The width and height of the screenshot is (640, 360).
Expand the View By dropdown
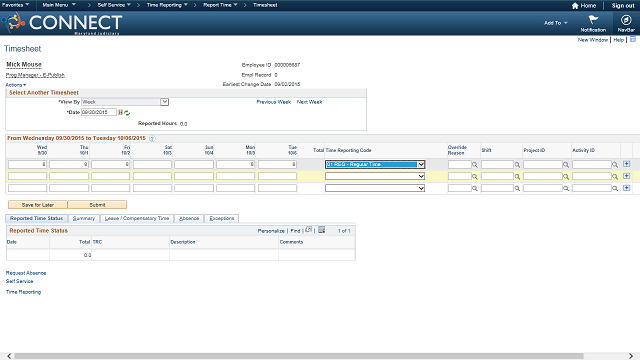tap(164, 102)
